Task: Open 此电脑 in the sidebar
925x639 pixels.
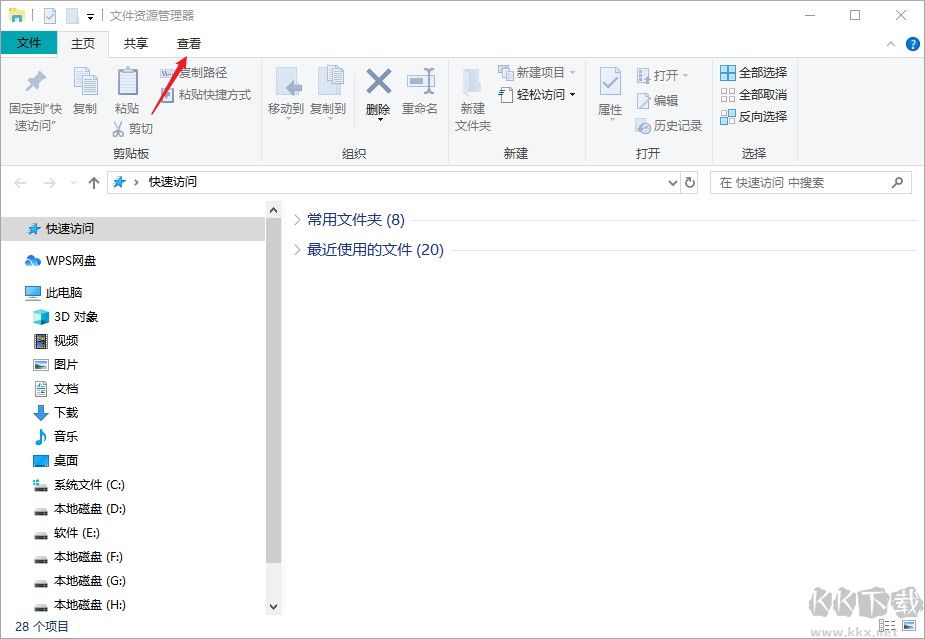Action: [x=67, y=292]
